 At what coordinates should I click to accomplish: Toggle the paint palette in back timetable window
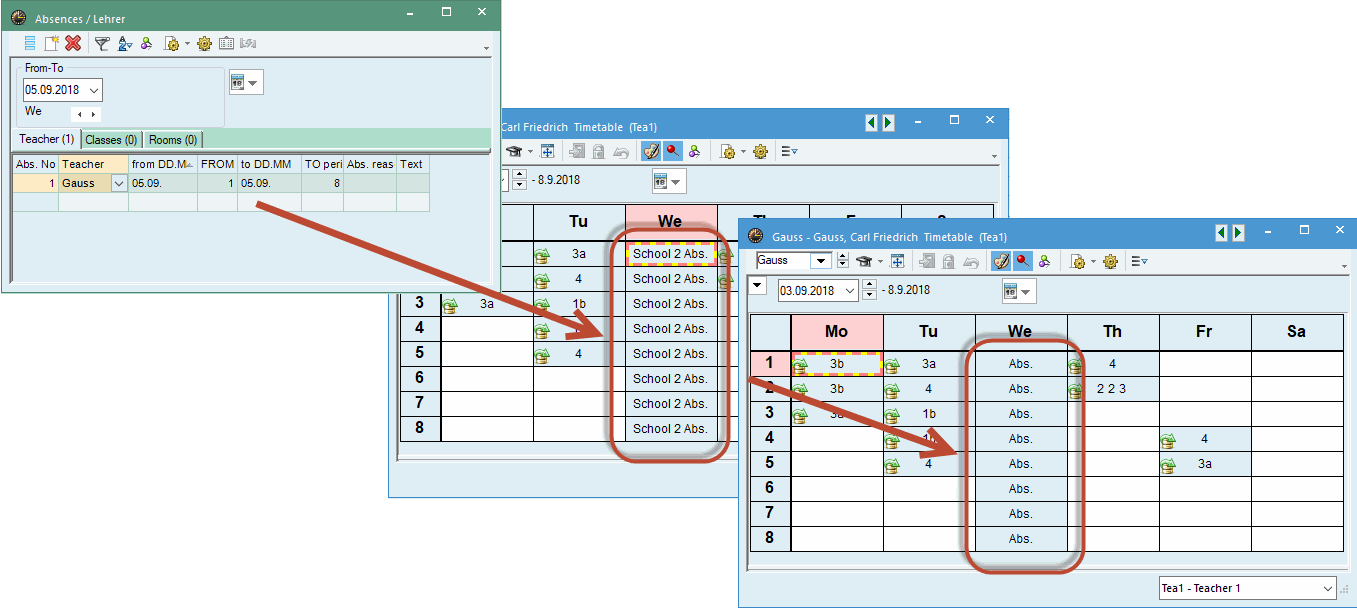651,151
